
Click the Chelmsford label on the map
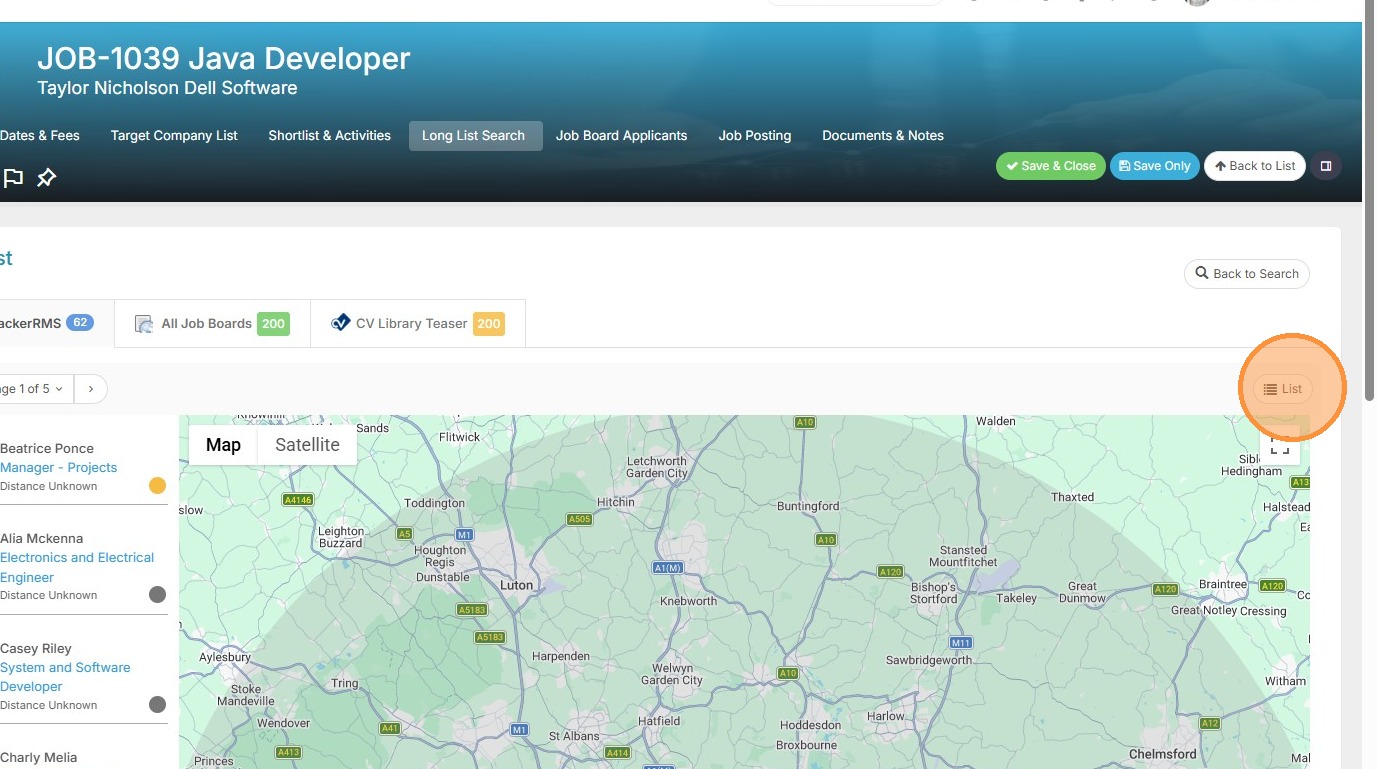[x=1162, y=754]
